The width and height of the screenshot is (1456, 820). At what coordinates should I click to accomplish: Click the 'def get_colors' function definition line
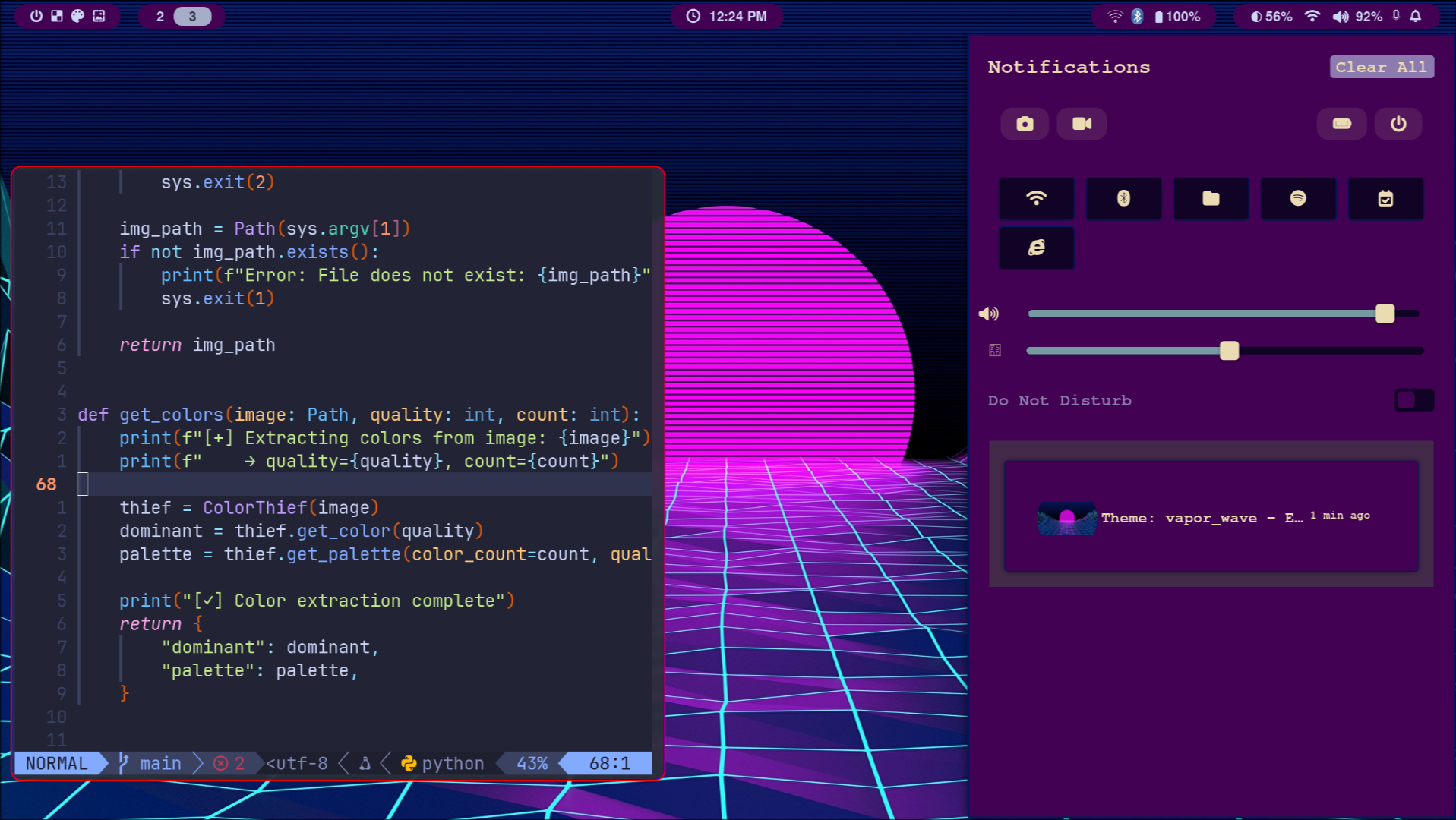tap(358, 415)
